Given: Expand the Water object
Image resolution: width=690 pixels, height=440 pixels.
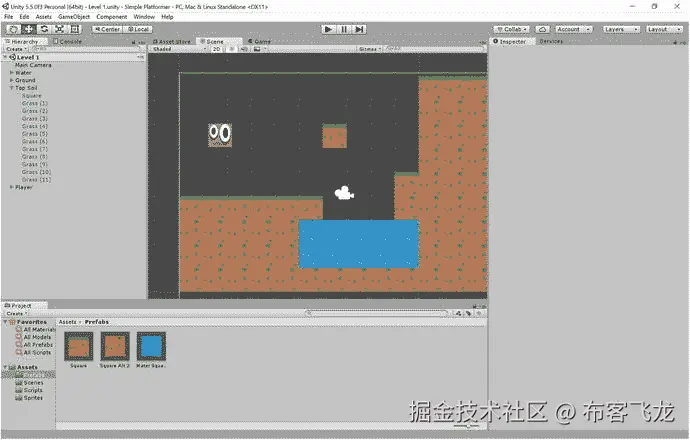Looking at the screenshot, I should click(x=12, y=73).
